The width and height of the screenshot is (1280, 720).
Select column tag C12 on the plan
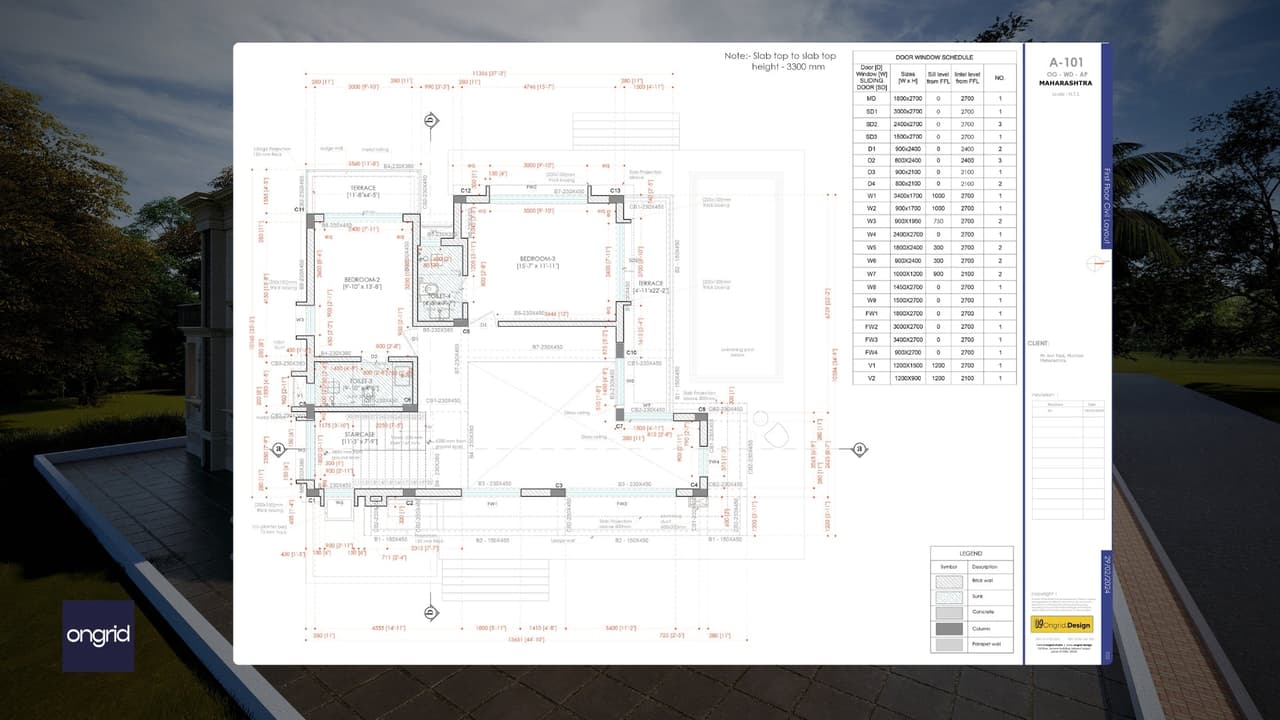click(466, 190)
